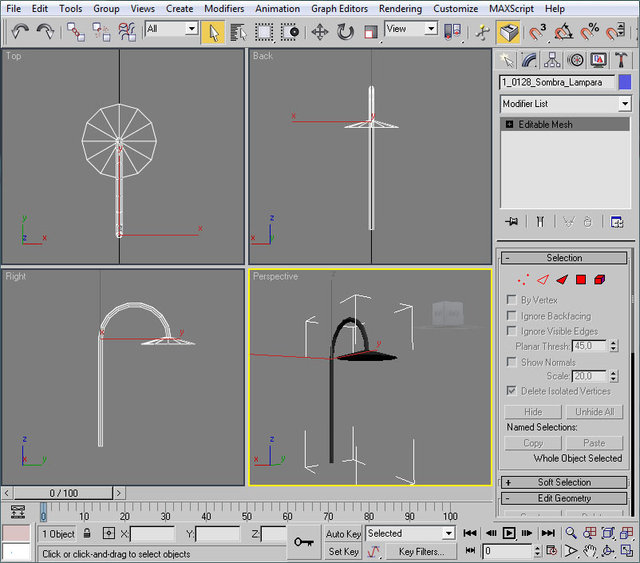The image size is (640, 563).
Task: Expand the Soft Selection rollout
Action: tap(564, 482)
